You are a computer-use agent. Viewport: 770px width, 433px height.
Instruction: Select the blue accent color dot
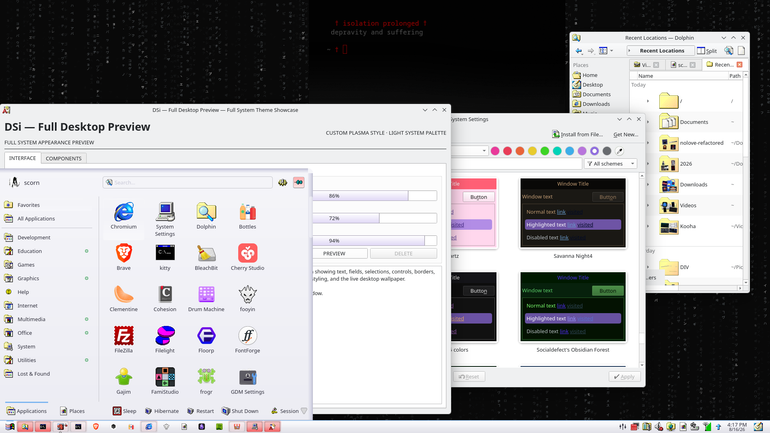[x=570, y=151]
